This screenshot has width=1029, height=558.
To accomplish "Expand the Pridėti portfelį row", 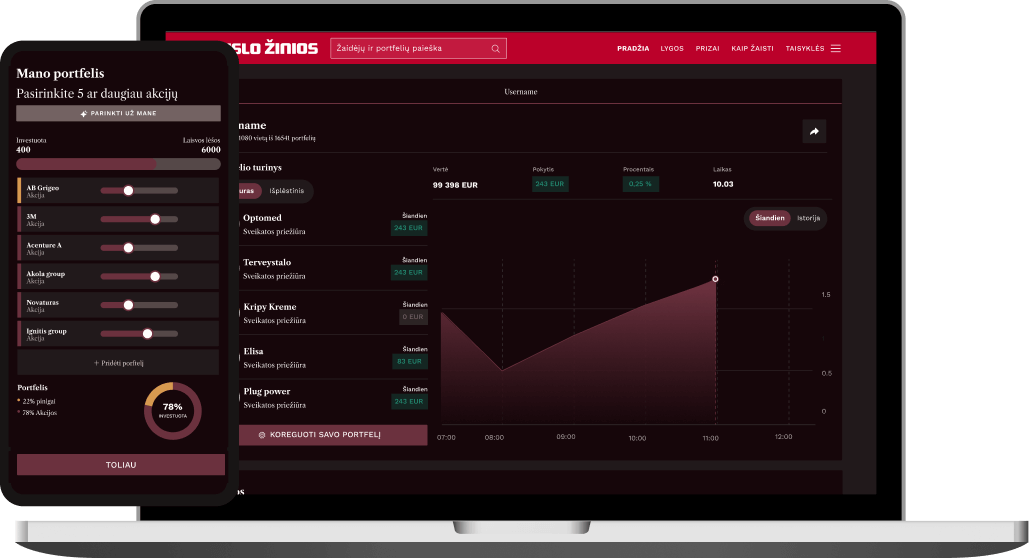I will pos(118,363).
